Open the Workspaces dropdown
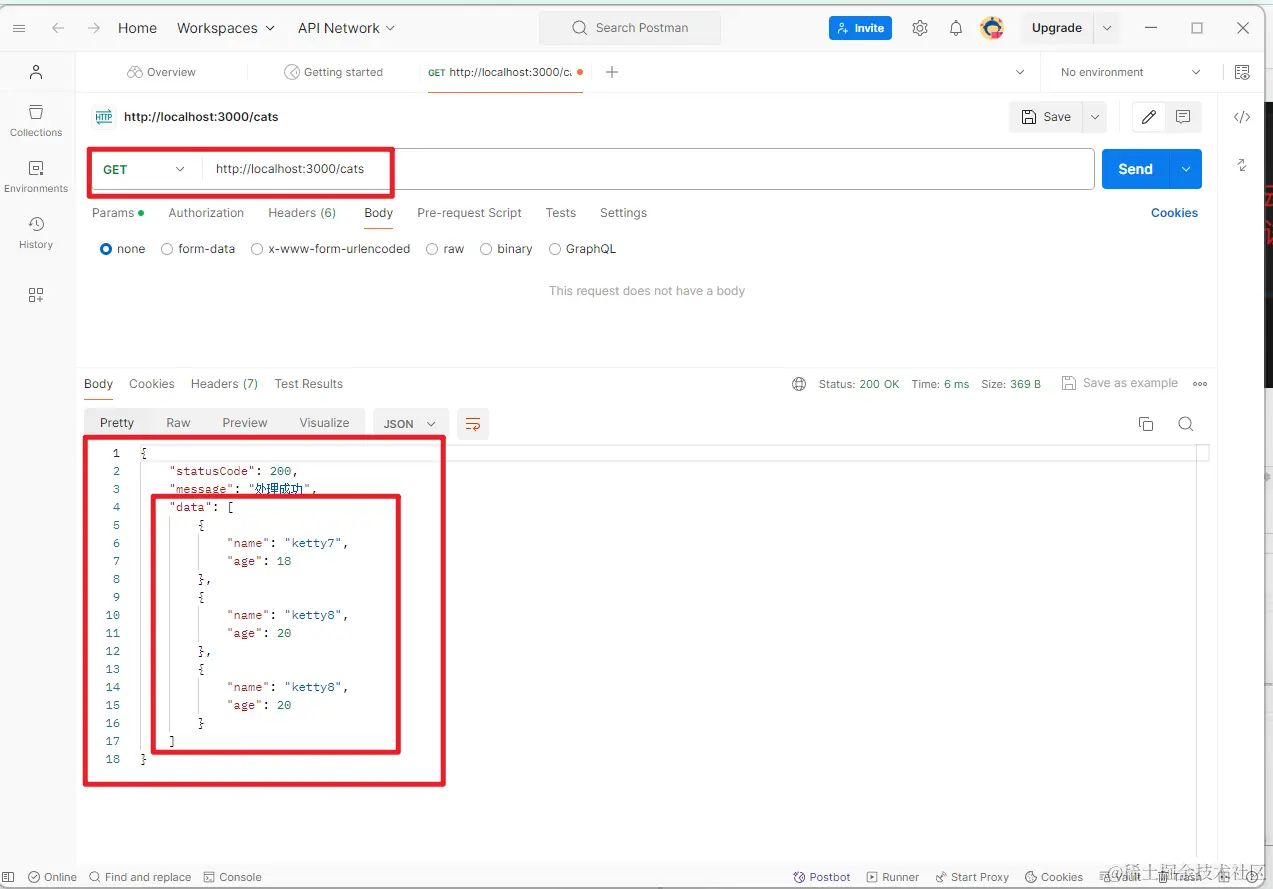 pyautogui.click(x=226, y=28)
